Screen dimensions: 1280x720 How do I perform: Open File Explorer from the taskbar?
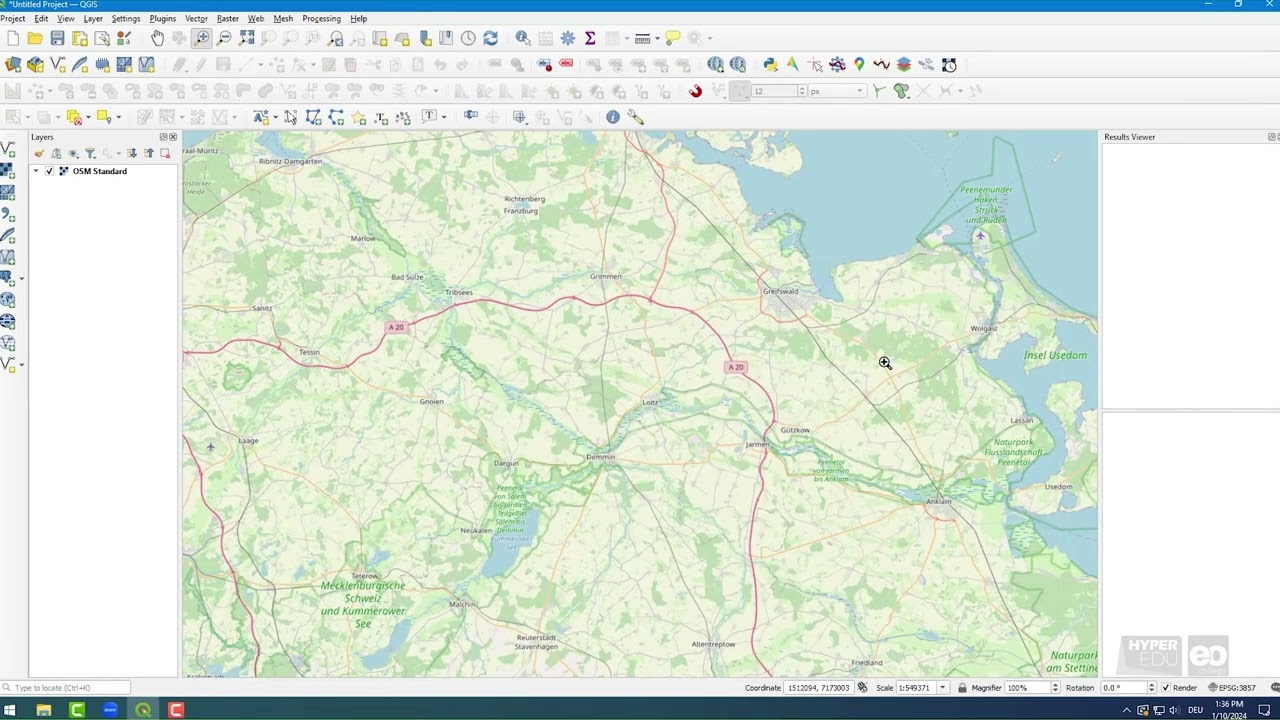coord(43,710)
